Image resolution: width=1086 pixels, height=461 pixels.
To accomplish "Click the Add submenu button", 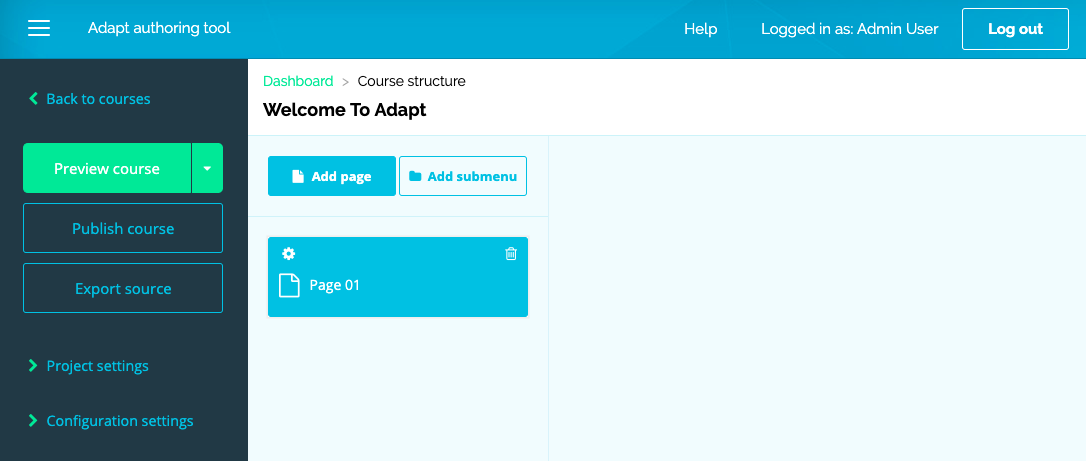I will click(463, 176).
